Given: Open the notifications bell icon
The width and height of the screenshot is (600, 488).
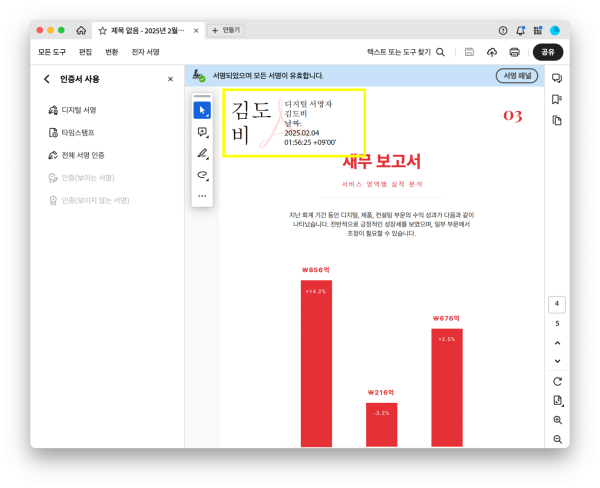Looking at the screenshot, I should pyautogui.click(x=520, y=31).
